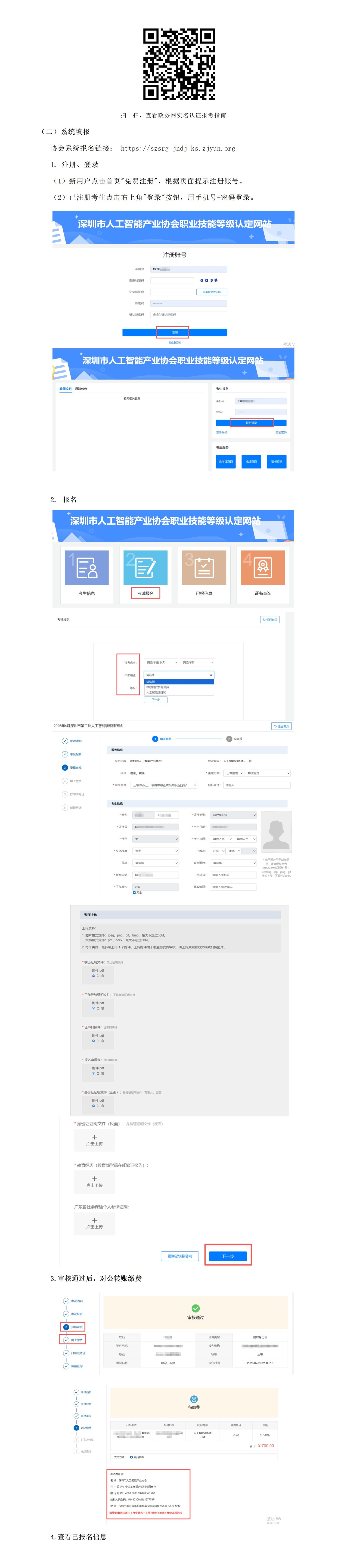Click 下一步 below the 报考职位 dropdown
The image size is (347, 1568).
(156, 700)
